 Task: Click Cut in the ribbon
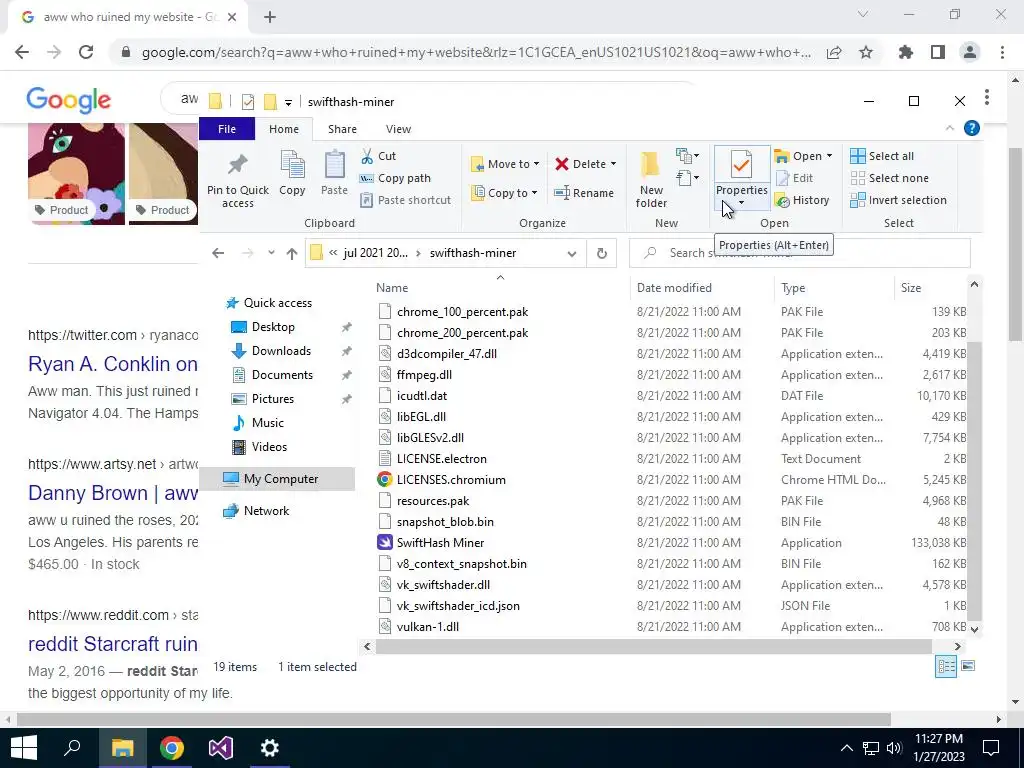coord(379,156)
